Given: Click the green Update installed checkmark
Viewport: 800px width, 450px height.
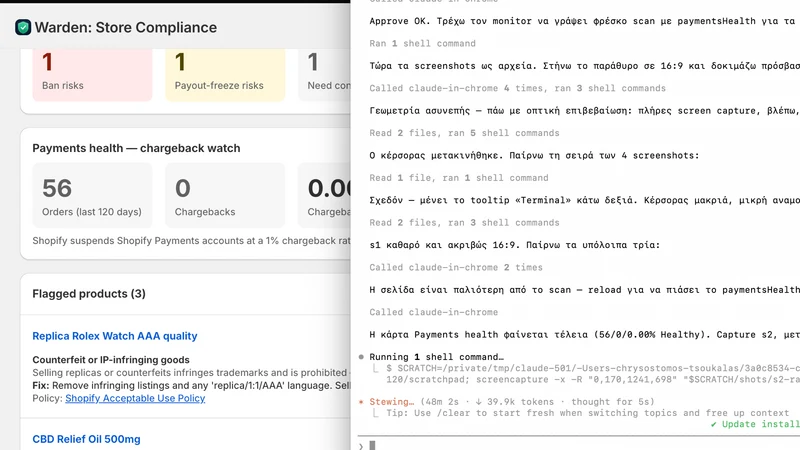Looking at the screenshot, I should coord(713,424).
